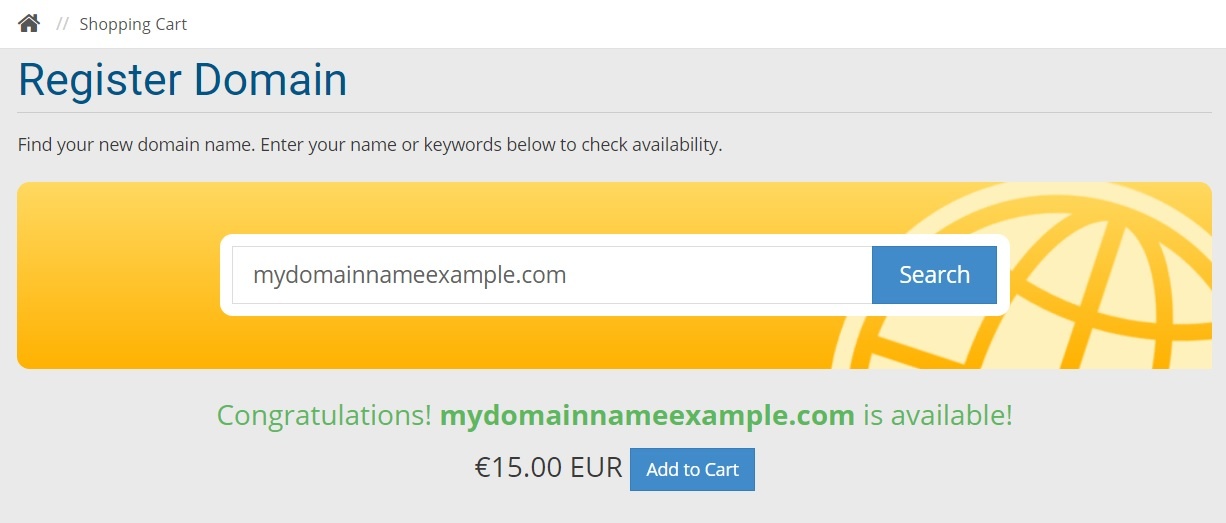The height and width of the screenshot is (523, 1226).
Task: Click the blue Search button
Action: (x=934, y=275)
